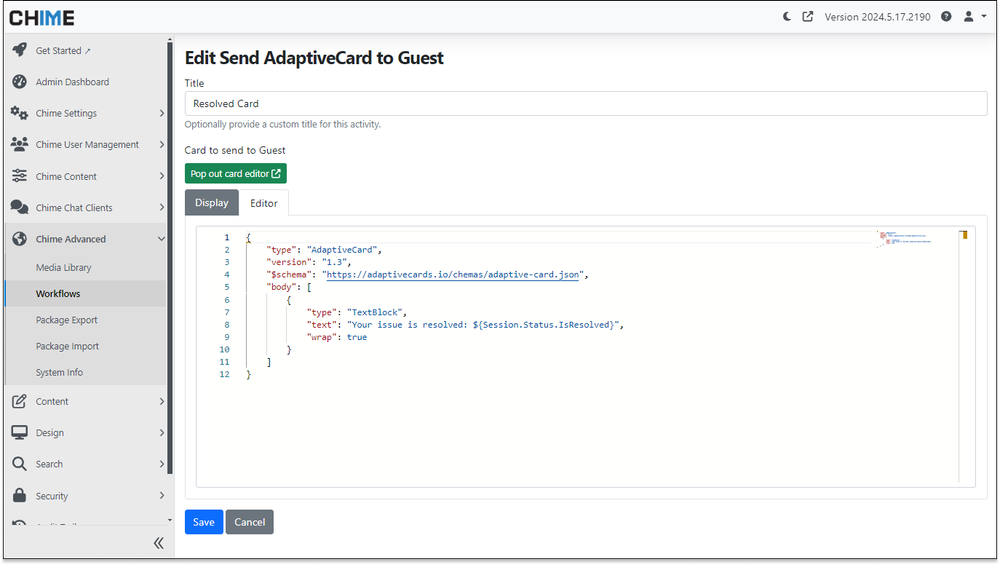Viewport: 1000px width, 565px height.
Task: Click the "wrap": true line
Action: coord(337,337)
